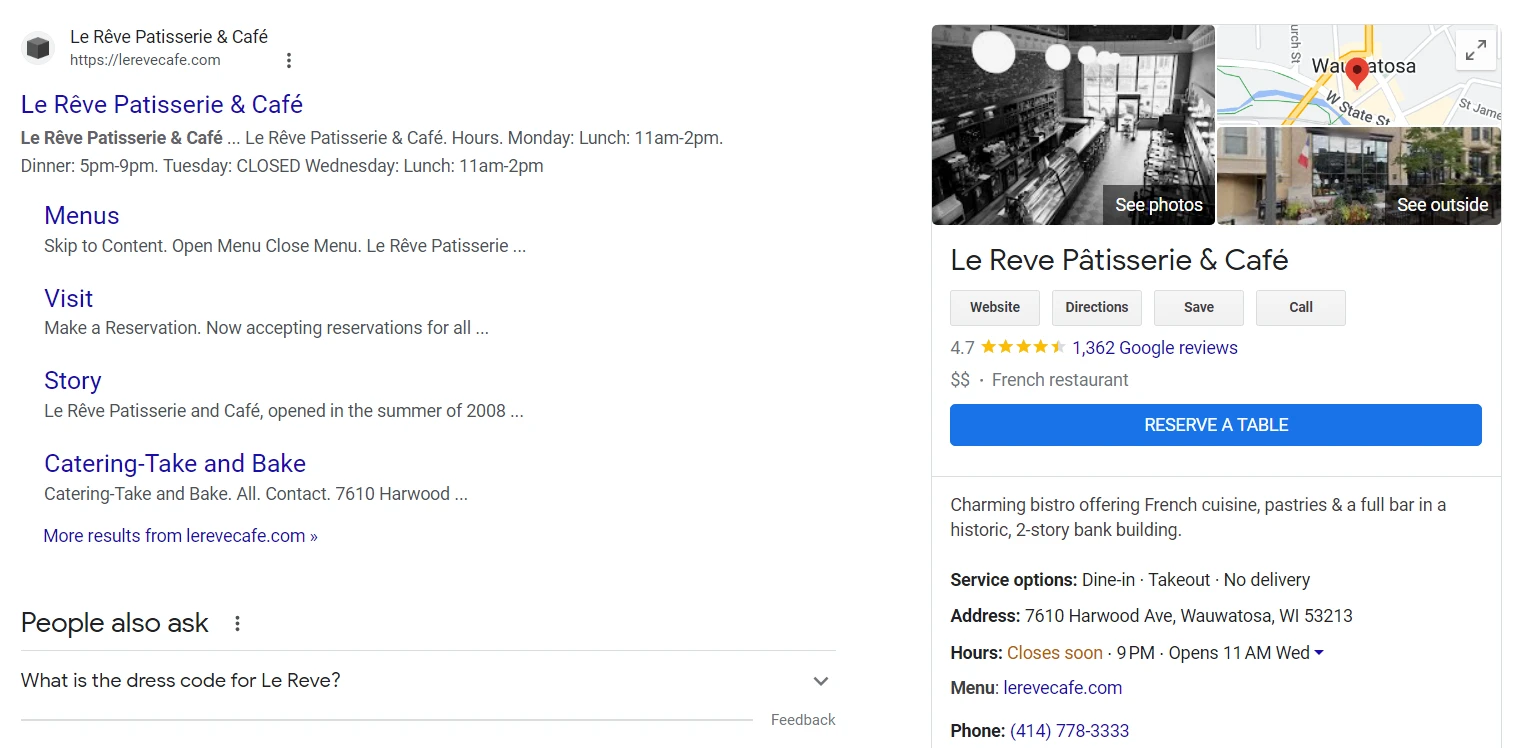Click the French restaurant category text
This screenshot has height=748, width=1519.
tap(1060, 380)
